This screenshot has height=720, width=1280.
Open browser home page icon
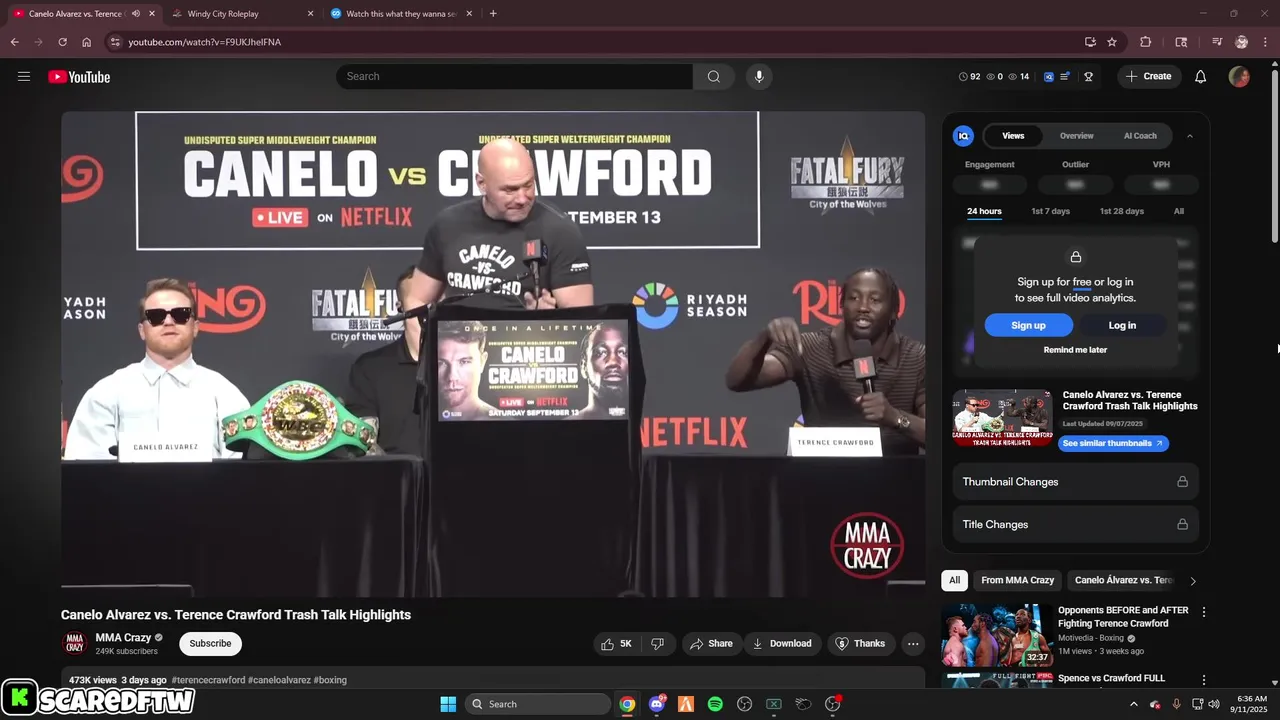point(86,42)
